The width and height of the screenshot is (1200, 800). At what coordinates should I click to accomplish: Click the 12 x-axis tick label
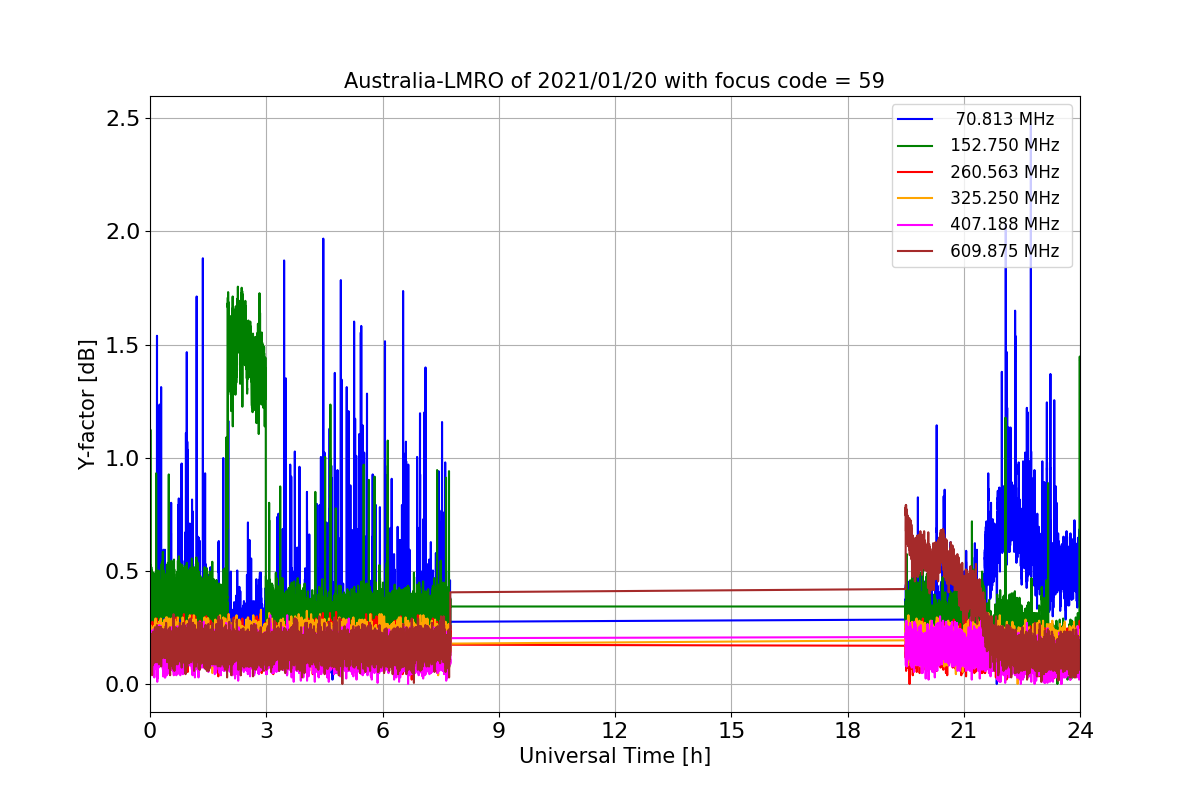(615, 730)
